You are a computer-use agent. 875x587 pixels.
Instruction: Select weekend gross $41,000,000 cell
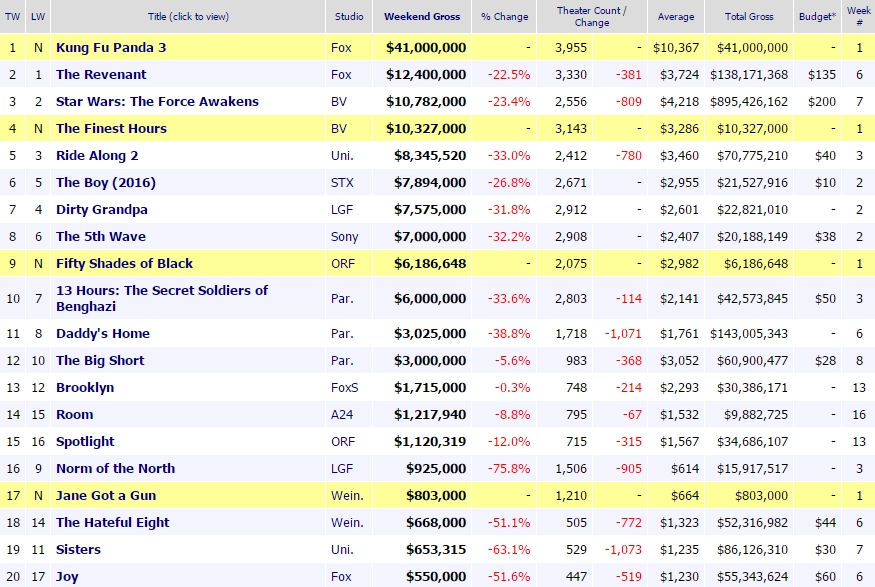coord(426,47)
